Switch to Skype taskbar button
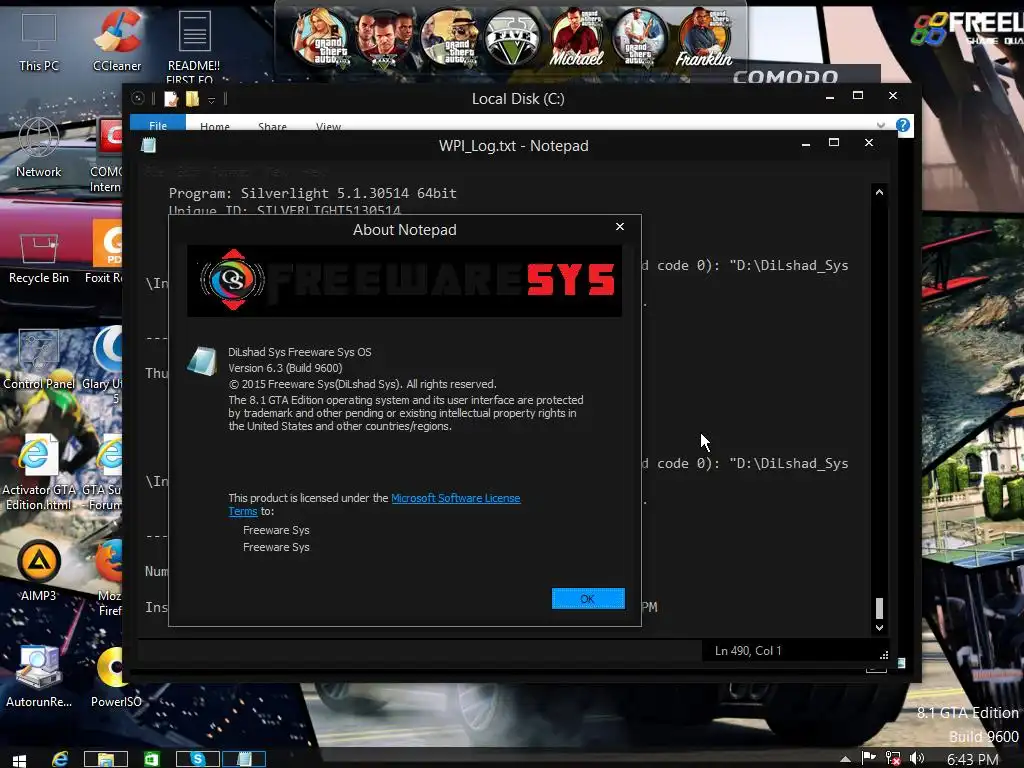The height and width of the screenshot is (768, 1024). 197,759
